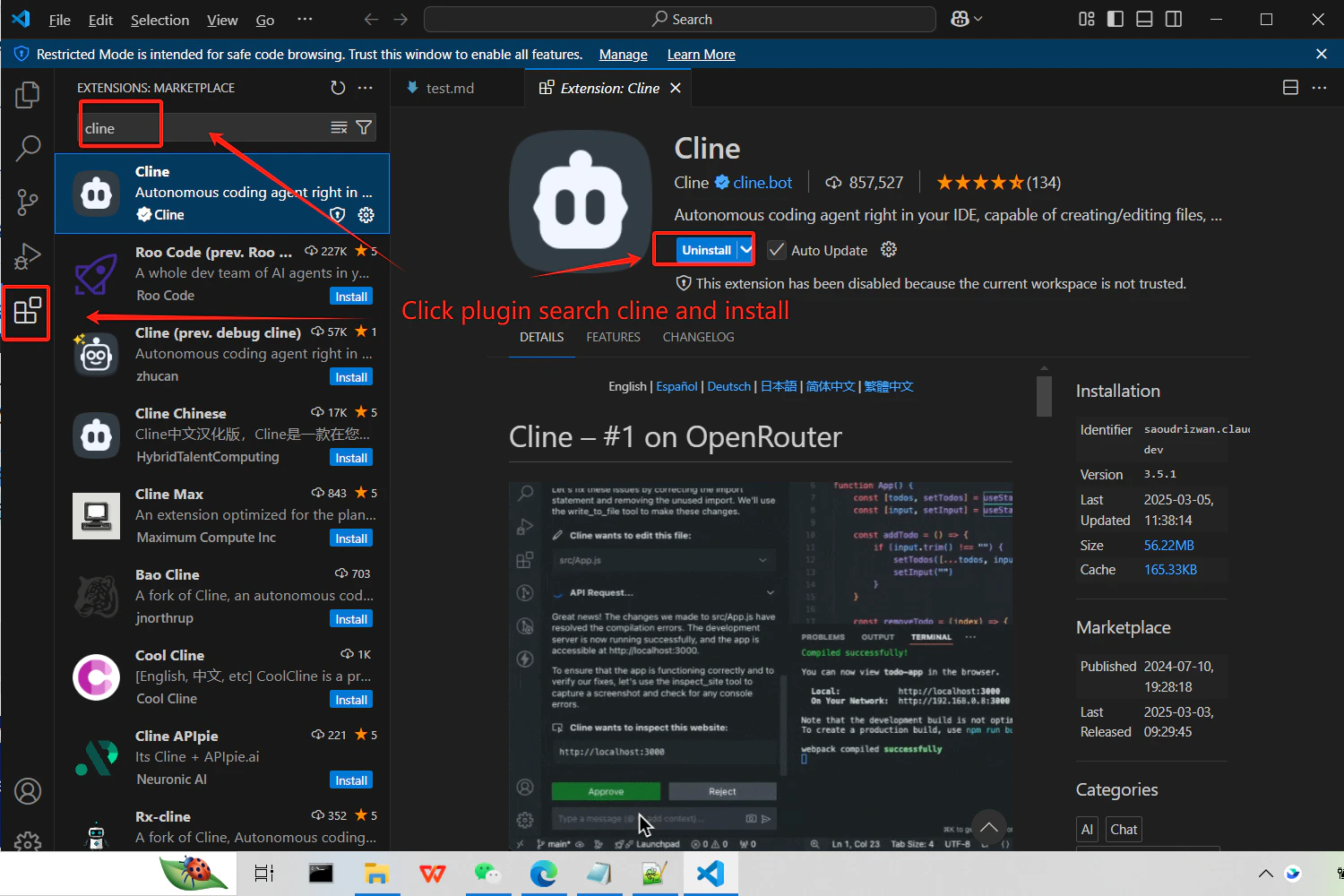Screen dimensions: 1344x896
Task: Click the Split Editor icon in the editor toolbar
Action: click(x=1290, y=87)
